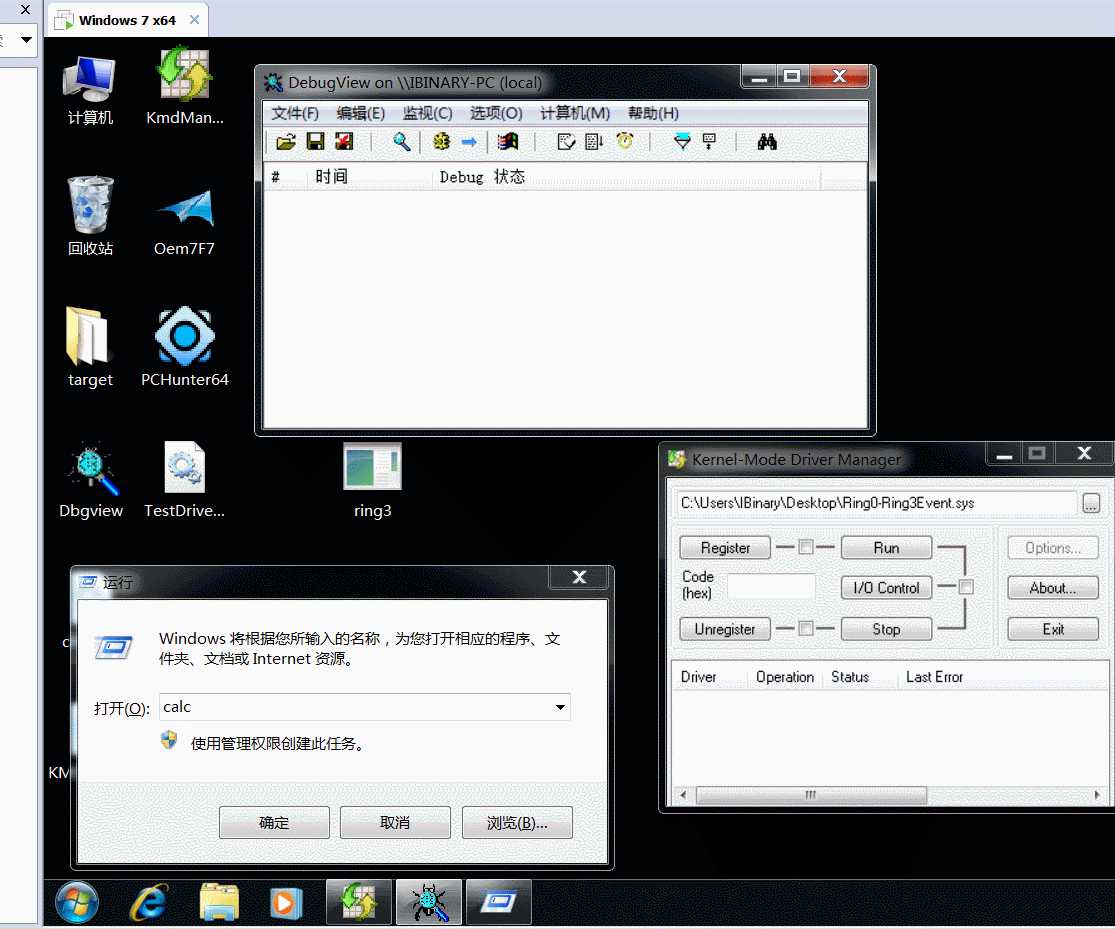
Task: Open the 计算机 desktop icon
Action: point(90,90)
